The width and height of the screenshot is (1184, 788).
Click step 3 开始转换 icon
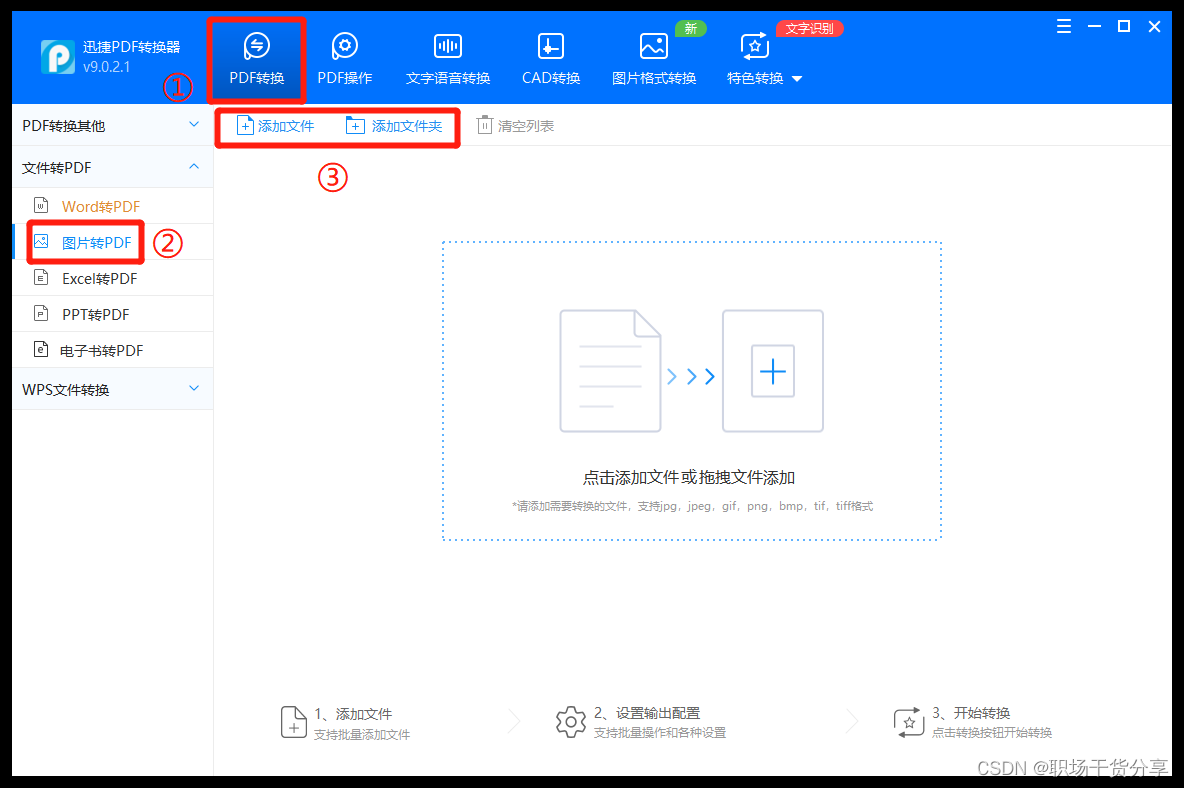tap(908, 722)
